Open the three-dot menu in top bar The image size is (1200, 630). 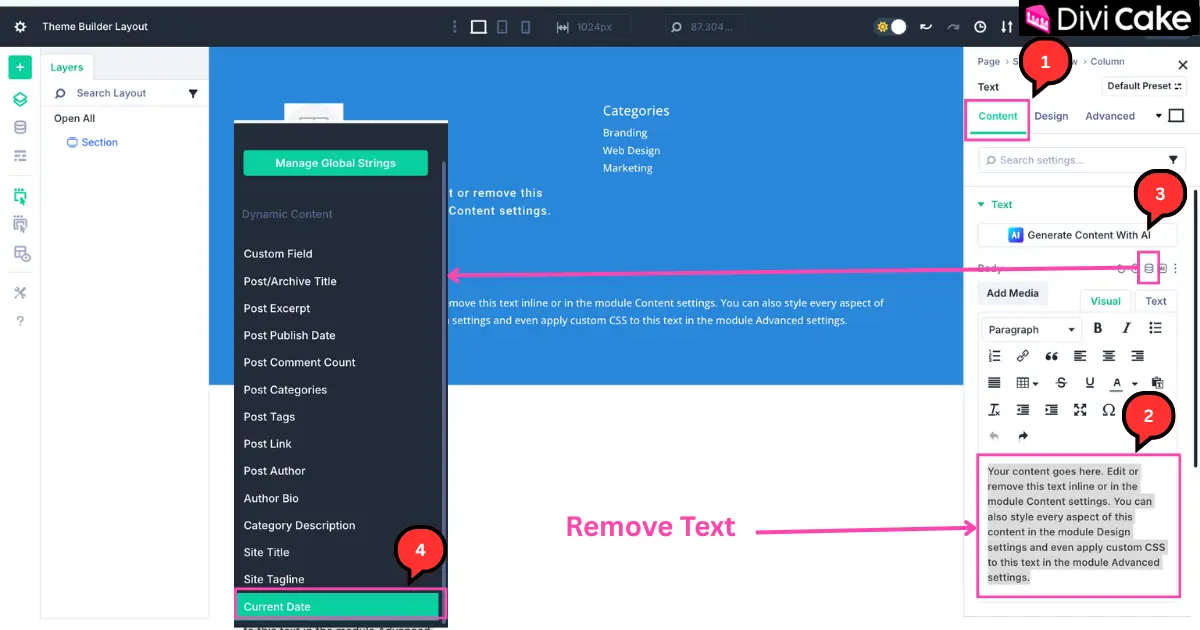[x=455, y=27]
